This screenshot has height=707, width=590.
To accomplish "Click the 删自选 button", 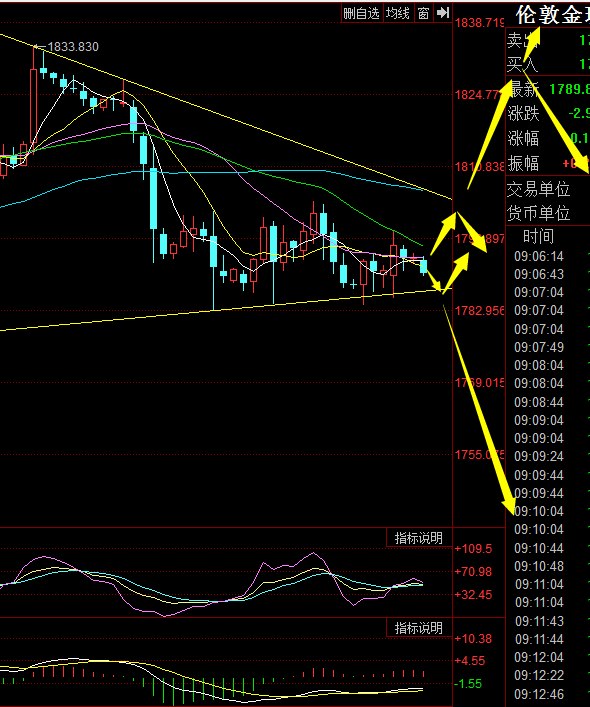I will click(x=362, y=13).
